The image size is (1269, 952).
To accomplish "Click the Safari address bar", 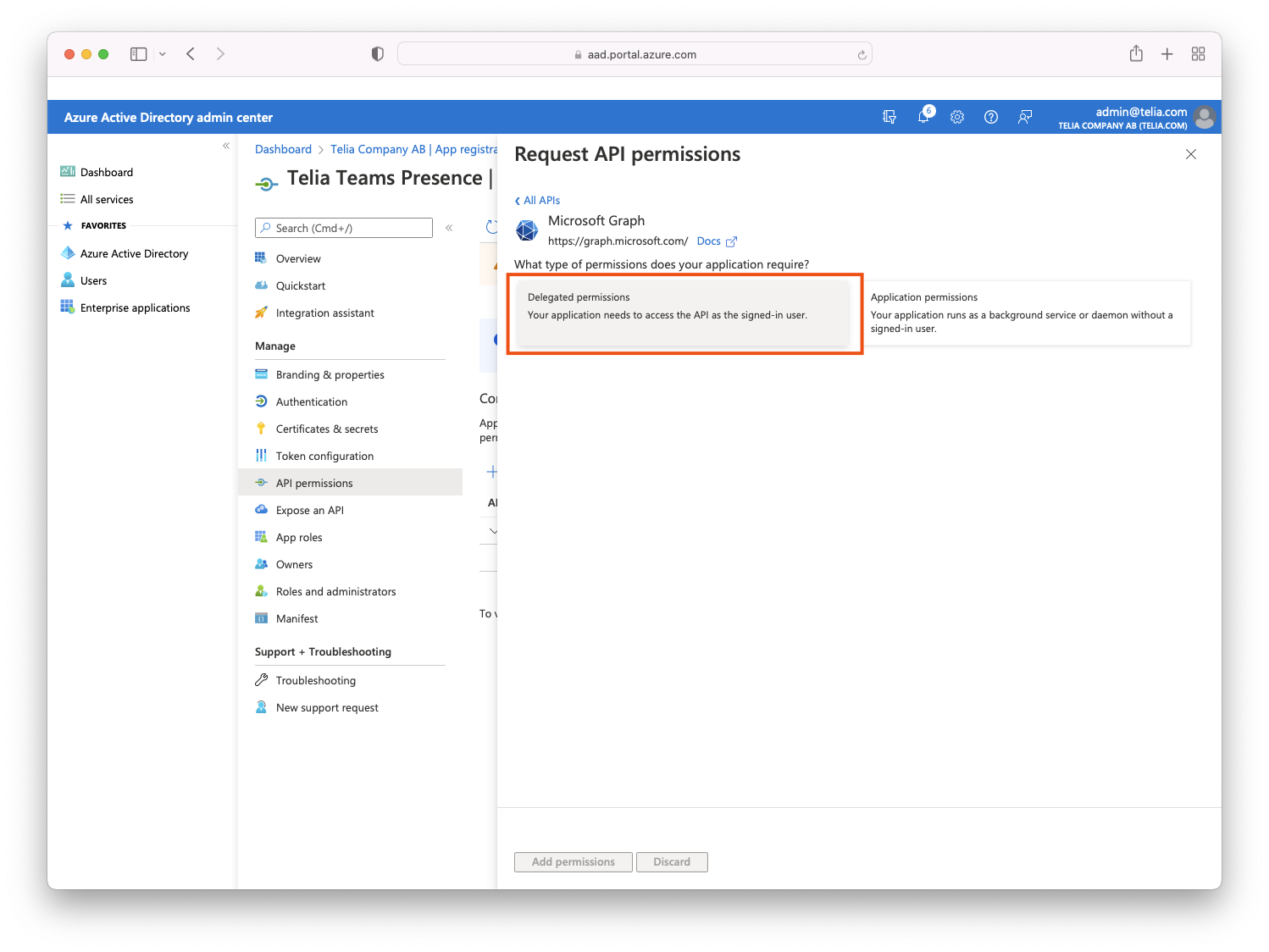I will coord(634,54).
